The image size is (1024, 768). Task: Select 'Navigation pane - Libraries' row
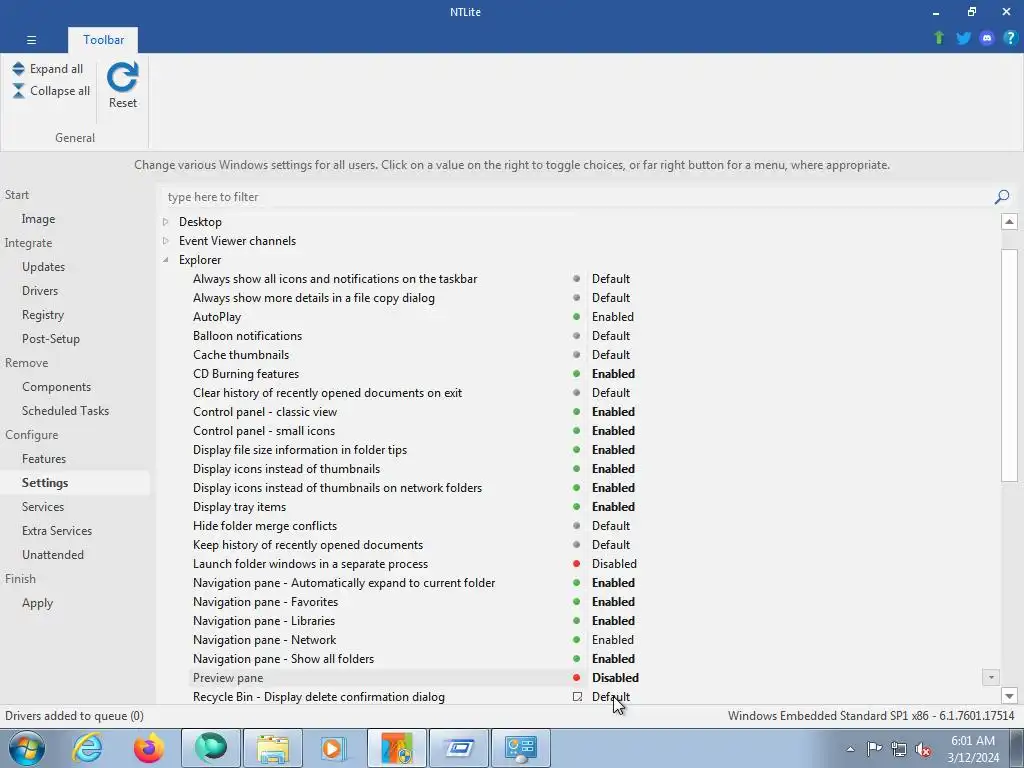click(x=264, y=621)
